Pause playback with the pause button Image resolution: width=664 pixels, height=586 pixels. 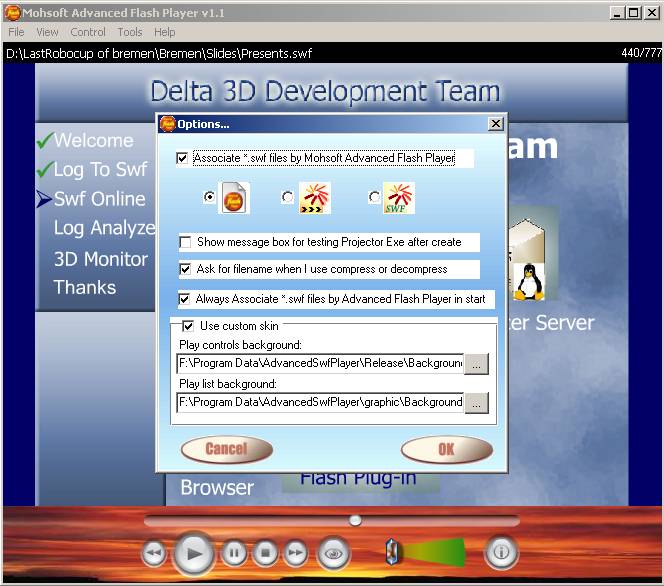(x=234, y=553)
